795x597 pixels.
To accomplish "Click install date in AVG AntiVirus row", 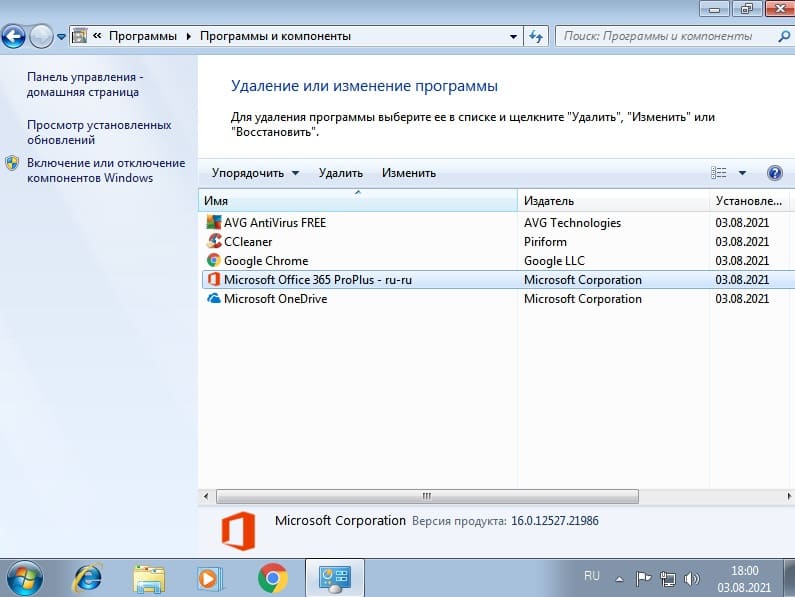I will (742, 223).
